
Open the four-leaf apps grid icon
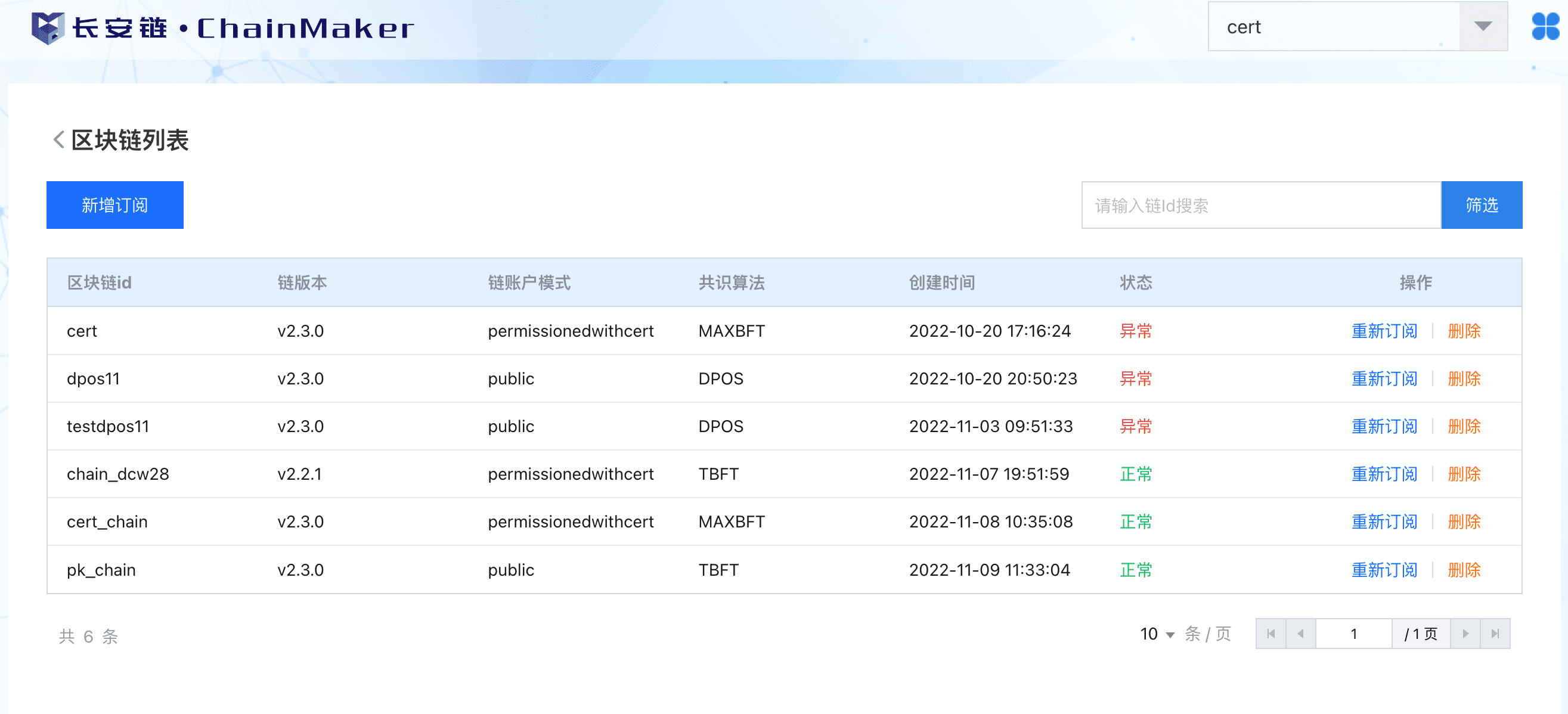tap(1545, 27)
